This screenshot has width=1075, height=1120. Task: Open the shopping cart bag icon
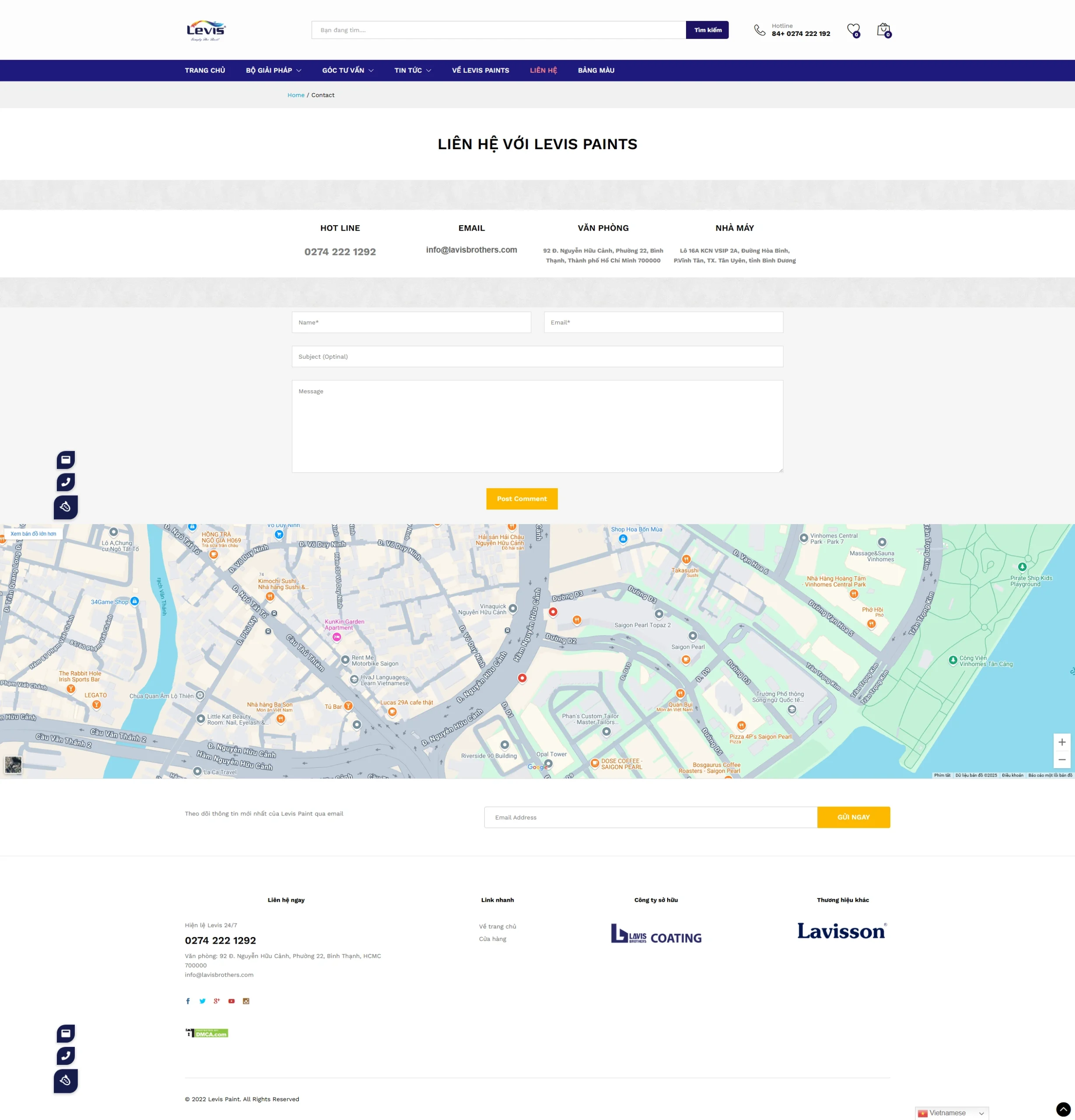[x=883, y=30]
